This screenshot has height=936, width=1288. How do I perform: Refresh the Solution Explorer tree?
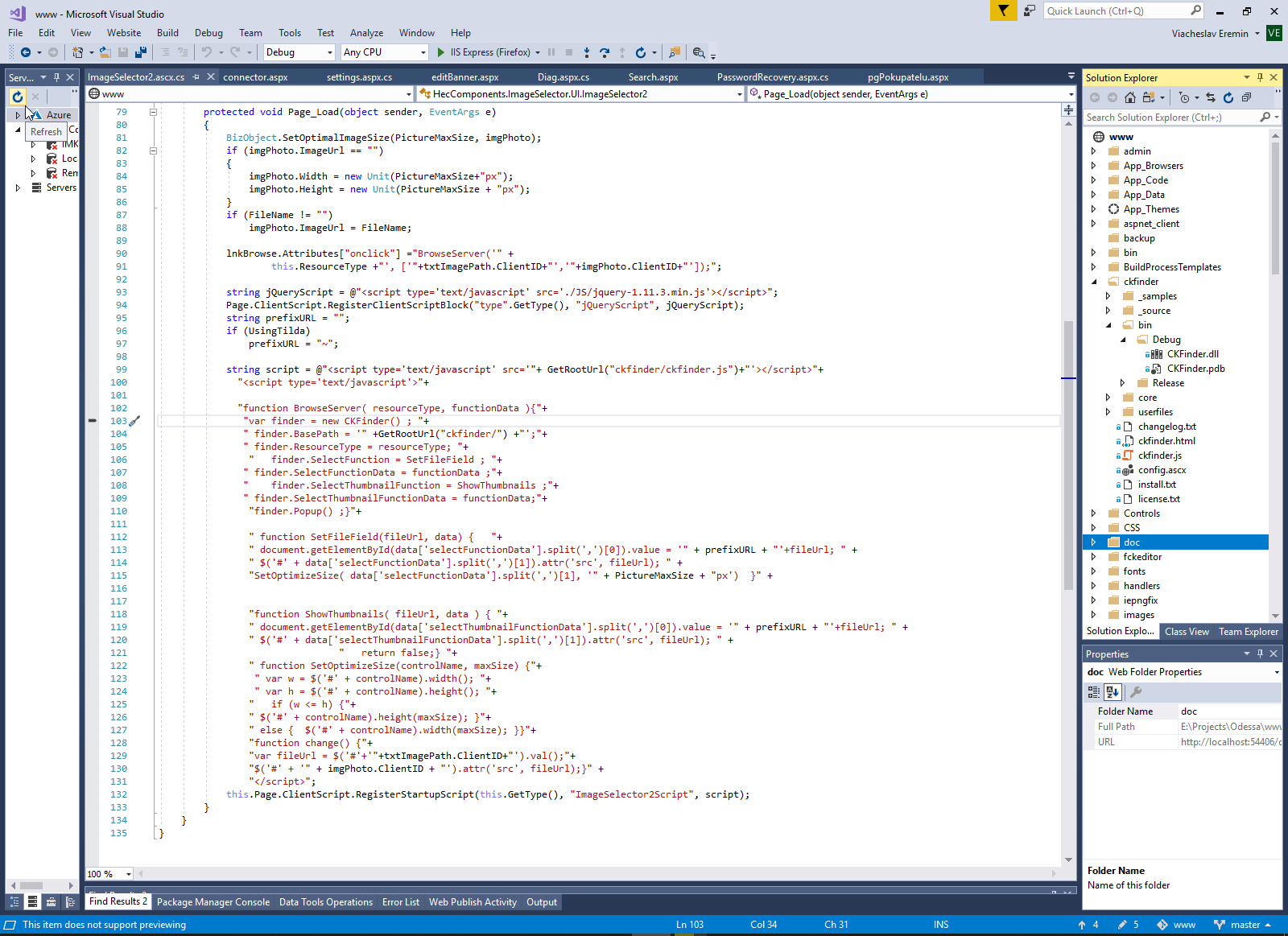point(1228,97)
